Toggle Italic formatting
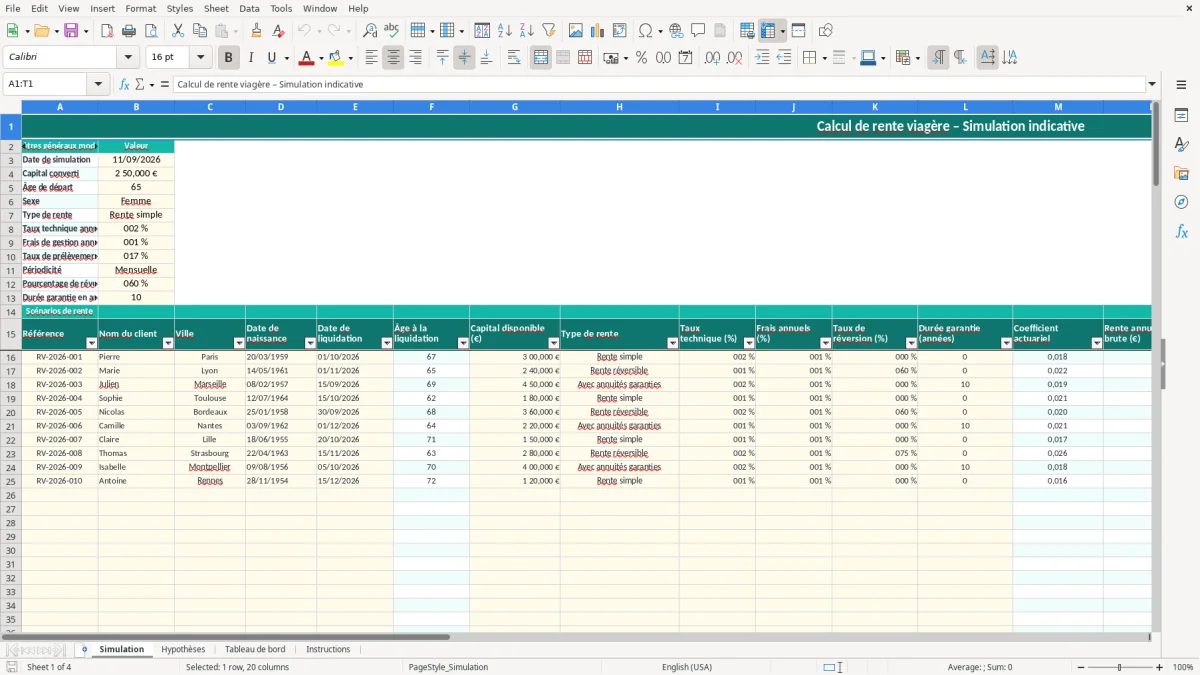This screenshot has width=1200, height=675. click(x=251, y=58)
